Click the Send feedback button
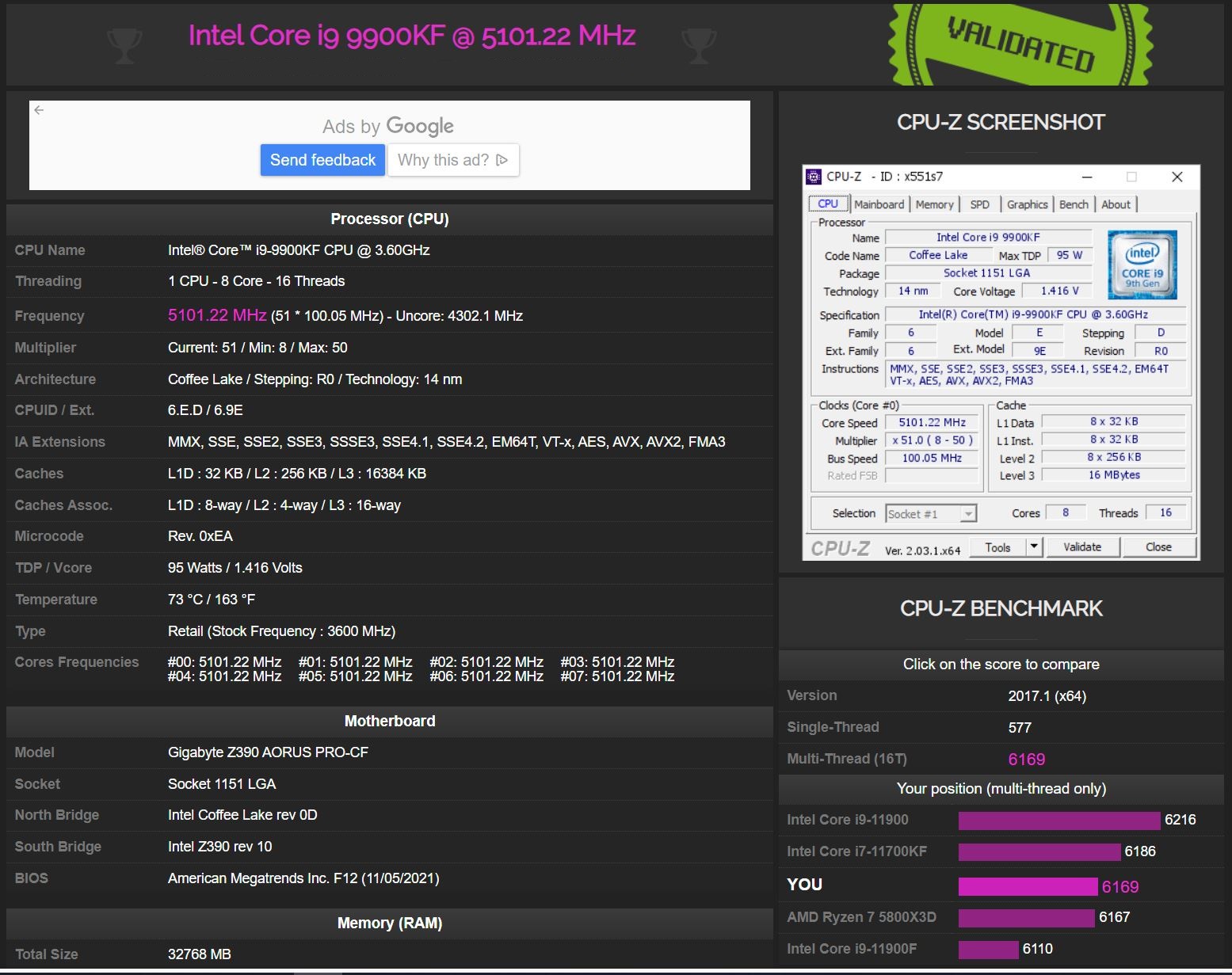This screenshot has width=1232, height=975. coord(322,160)
